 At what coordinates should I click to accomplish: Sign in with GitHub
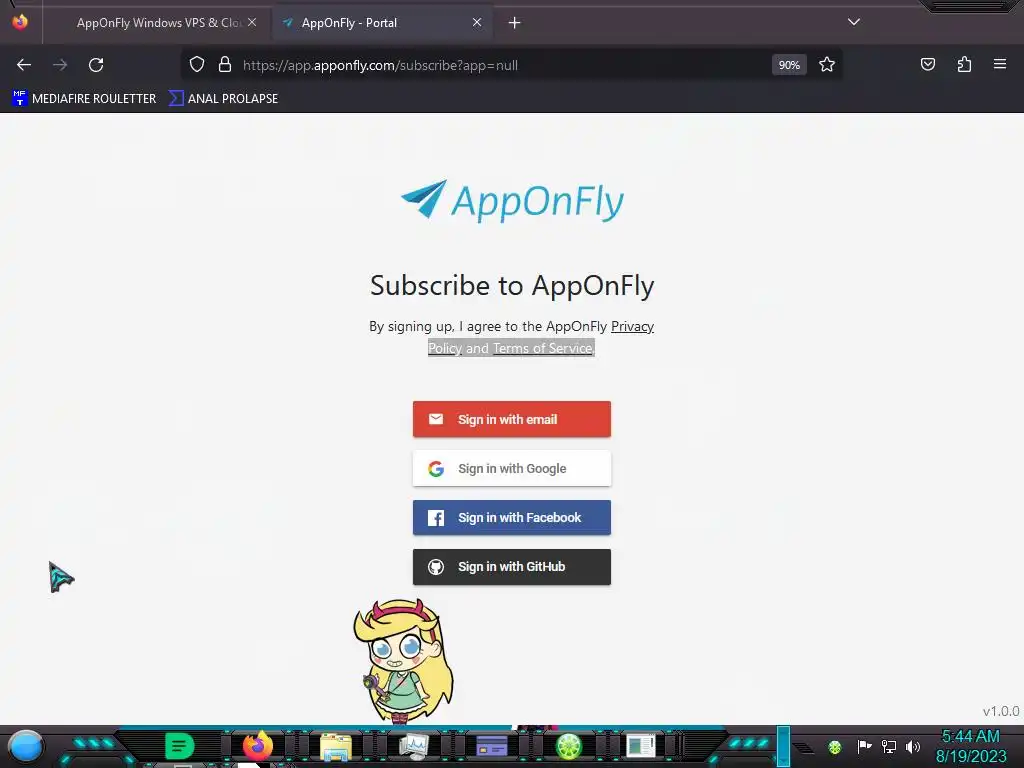pos(511,566)
